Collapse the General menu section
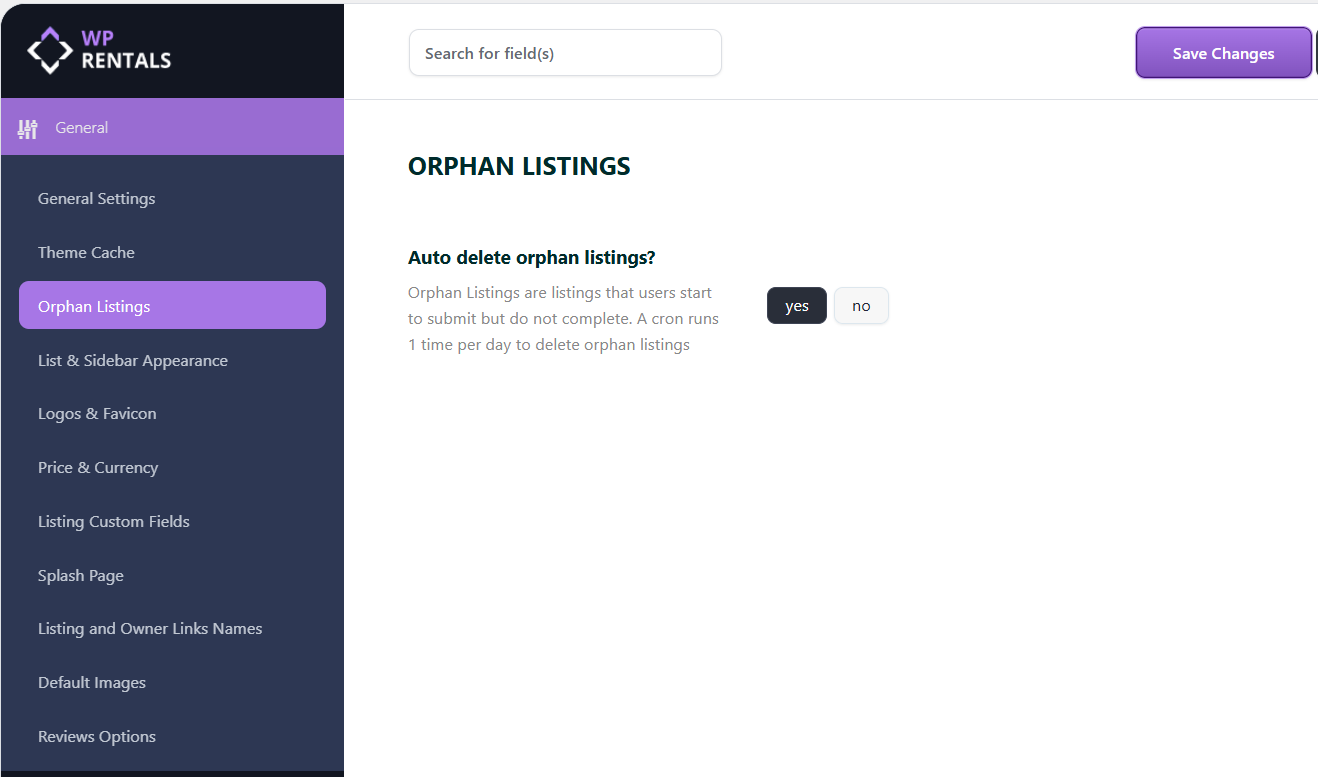Viewport: 1318px width, 777px height. pos(172,128)
